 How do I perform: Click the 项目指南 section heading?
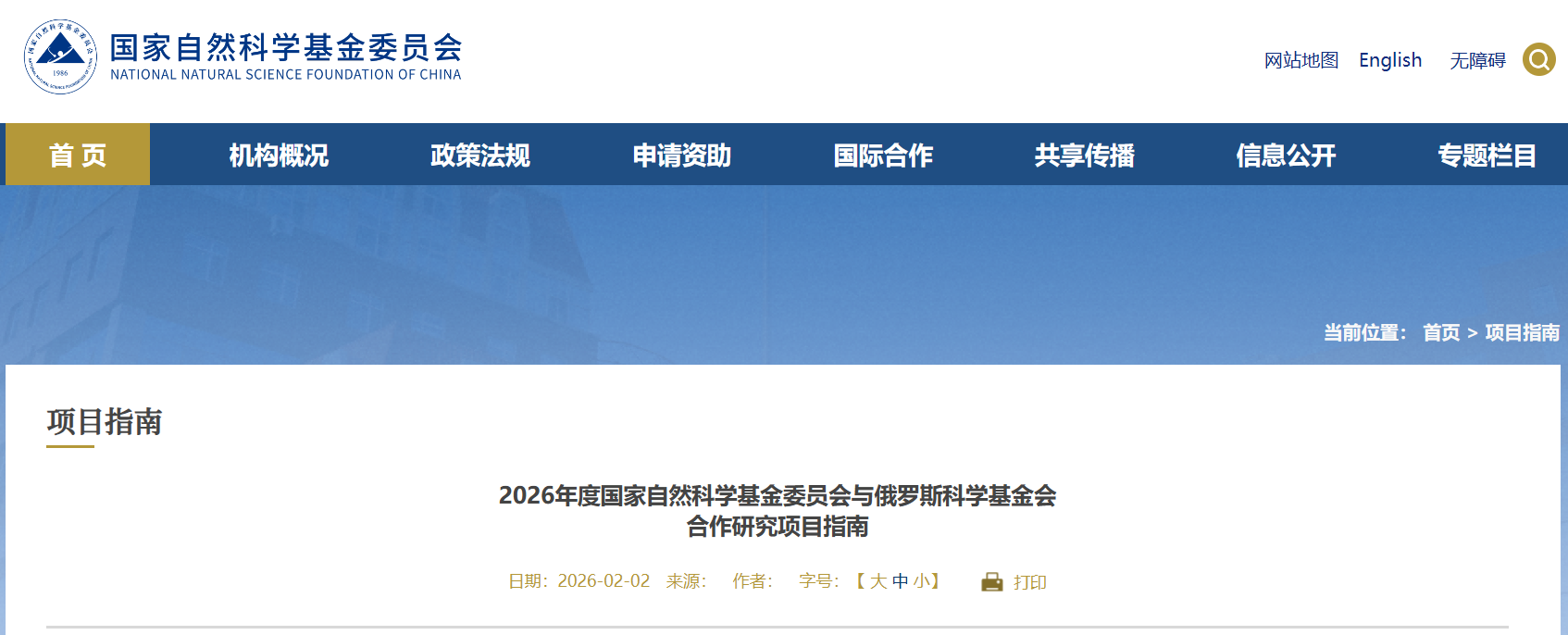tap(105, 422)
